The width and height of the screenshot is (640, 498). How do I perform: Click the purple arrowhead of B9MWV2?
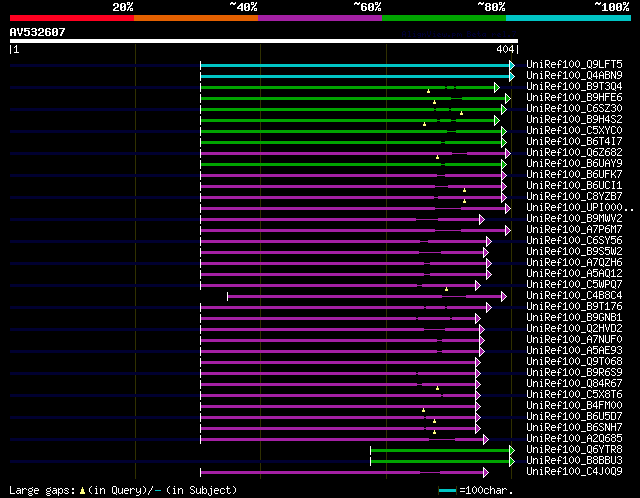pyautogui.click(x=482, y=220)
